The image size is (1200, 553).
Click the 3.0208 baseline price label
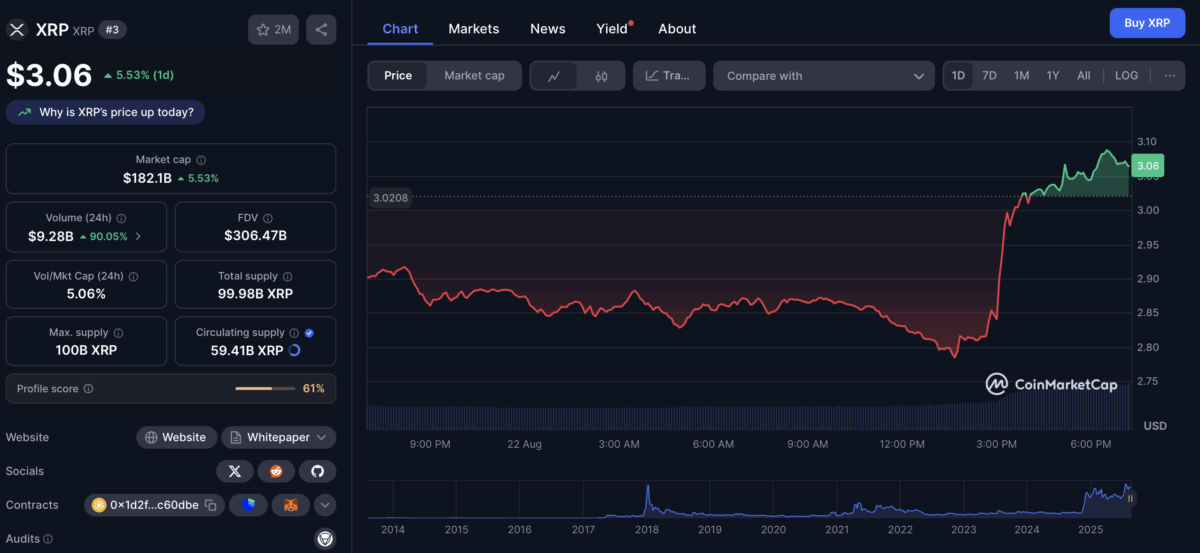[390, 198]
